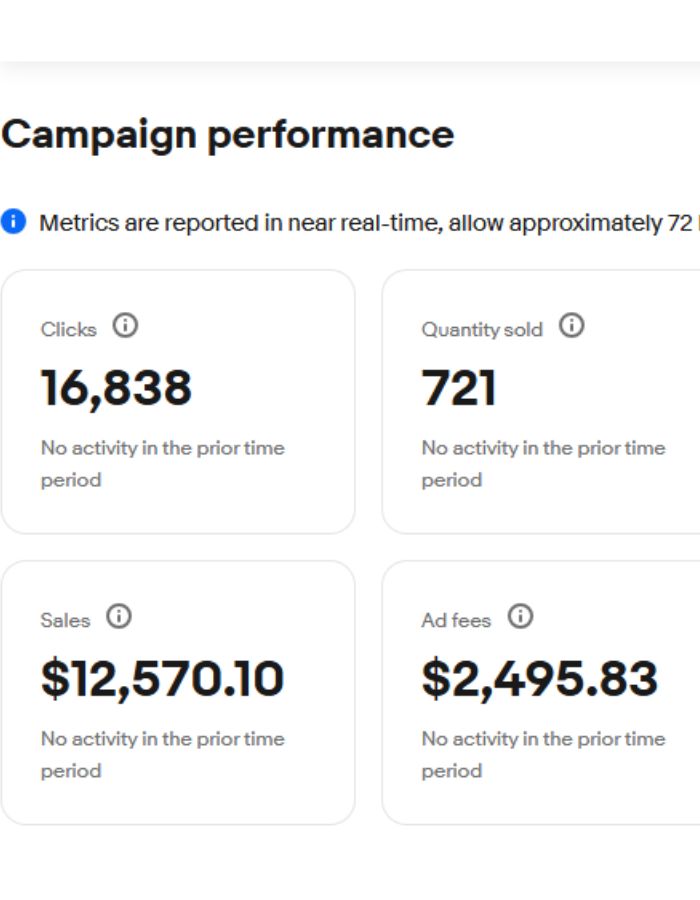
Task: Select the $12,570.10 sales amount
Action: tap(162, 679)
